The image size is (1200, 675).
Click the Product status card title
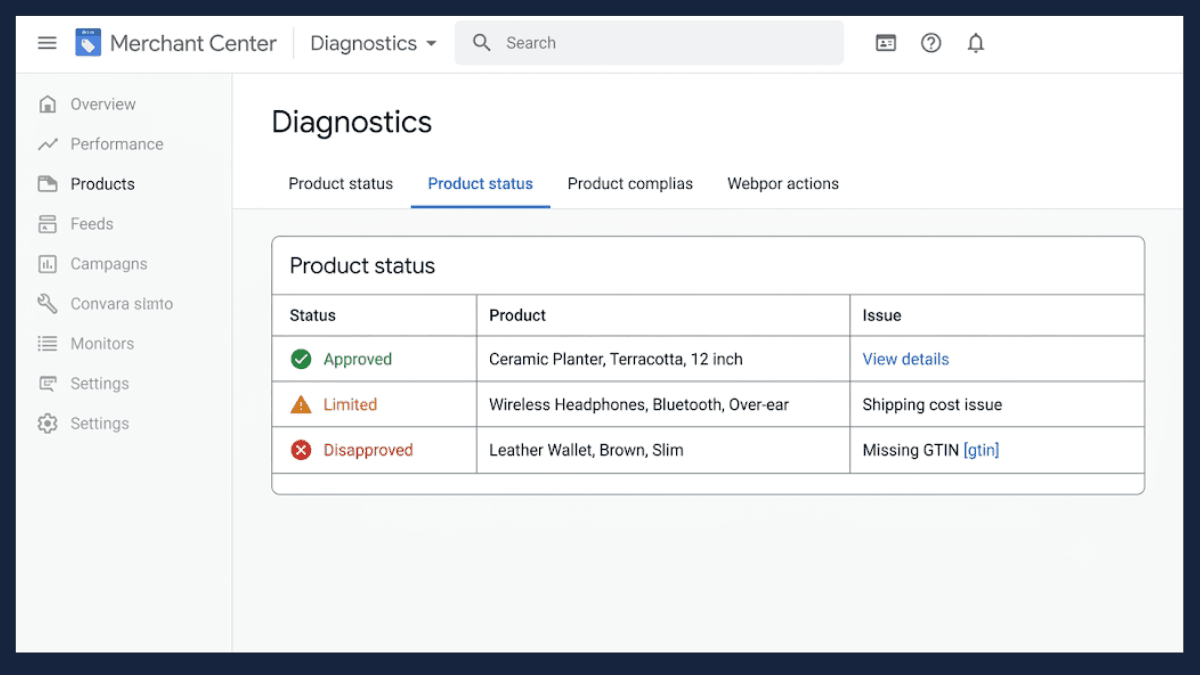point(362,266)
